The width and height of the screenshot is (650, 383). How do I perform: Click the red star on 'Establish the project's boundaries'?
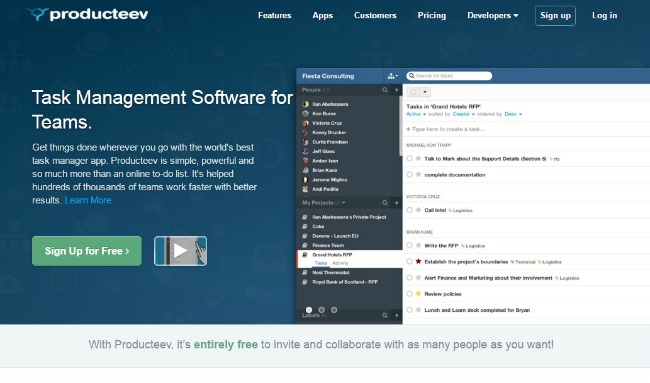[x=418, y=262]
